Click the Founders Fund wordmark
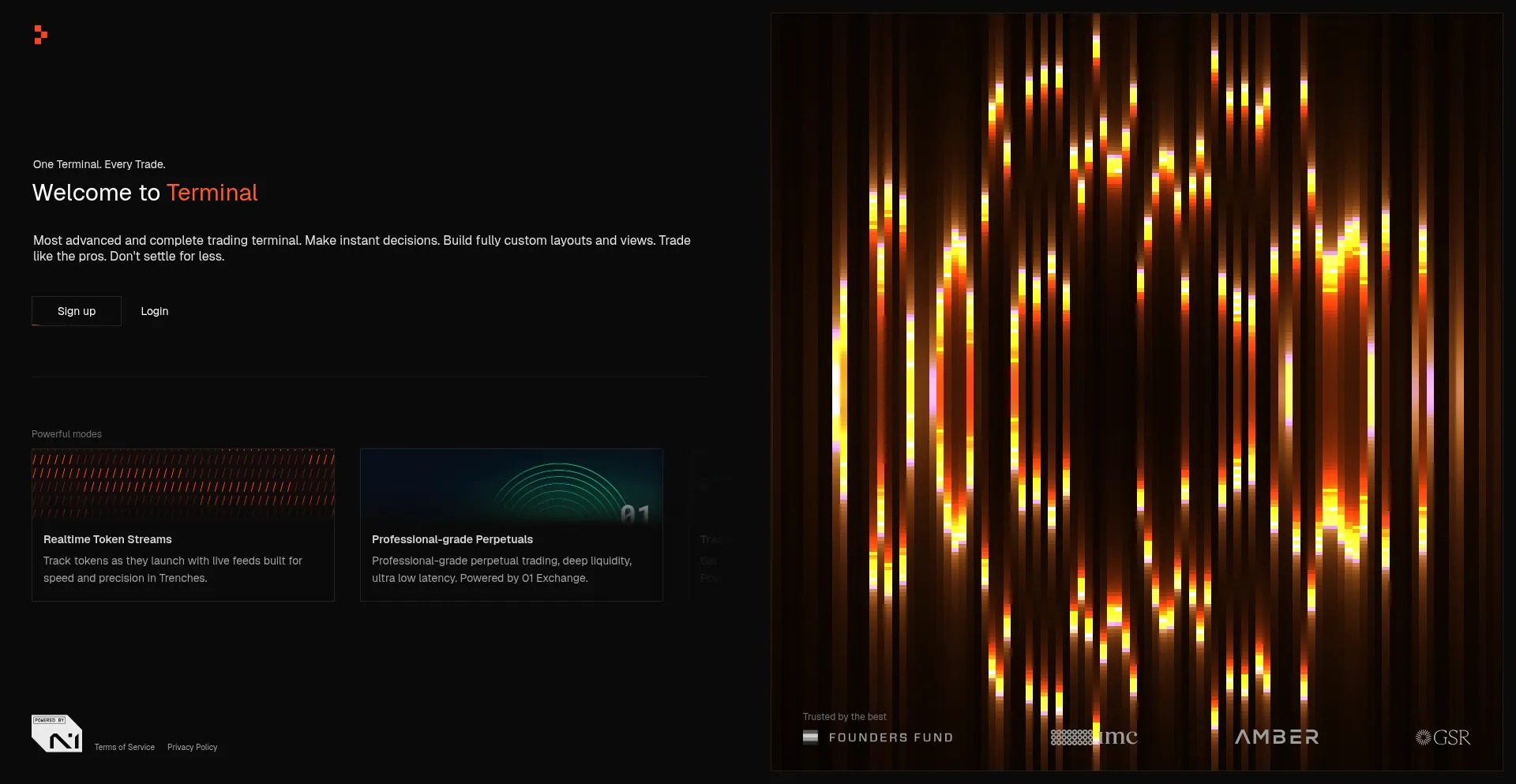This screenshot has height=784, width=1516. pyautogui.click(x=891, y=737)
